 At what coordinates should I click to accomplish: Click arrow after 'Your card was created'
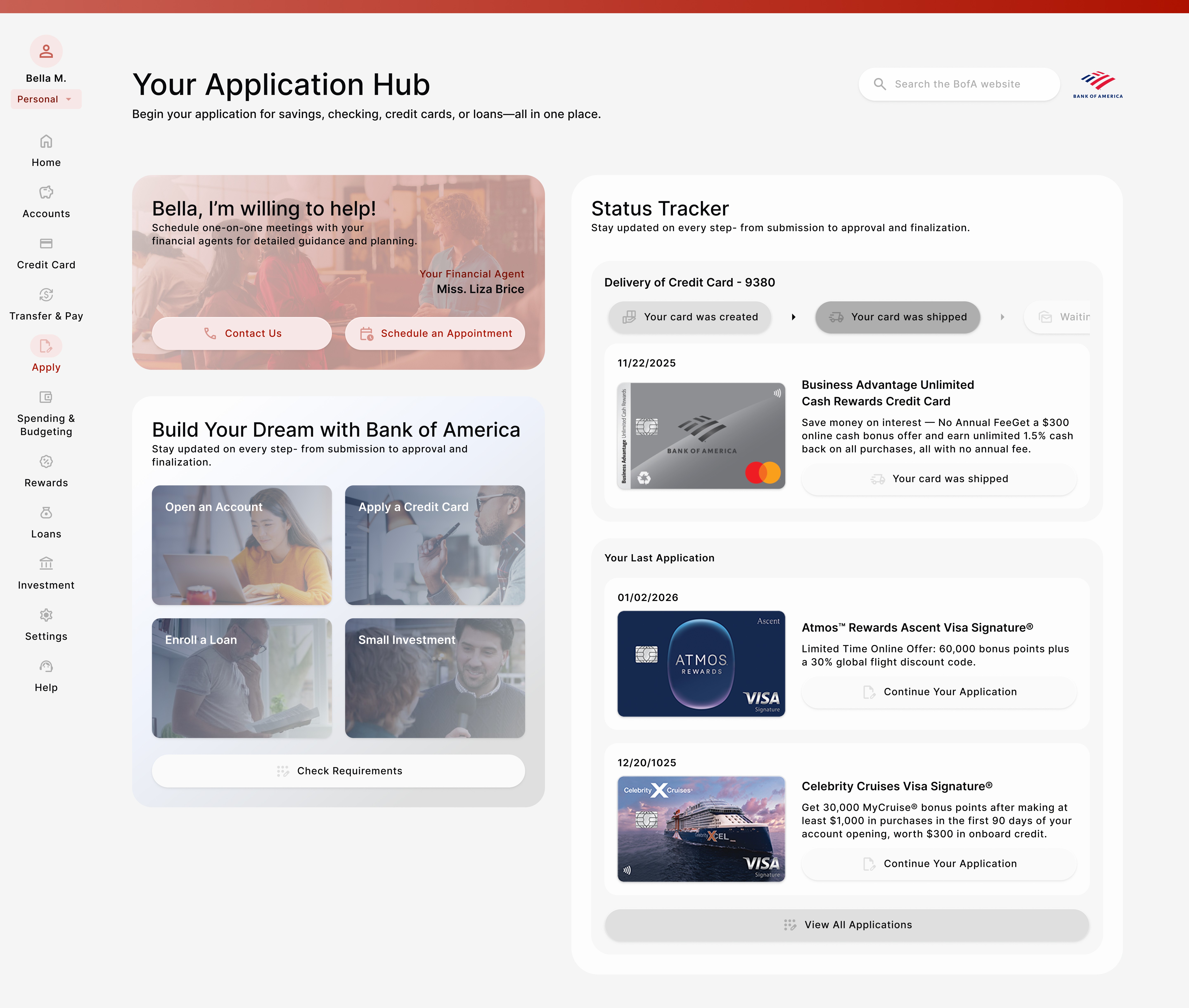[793, 317]
